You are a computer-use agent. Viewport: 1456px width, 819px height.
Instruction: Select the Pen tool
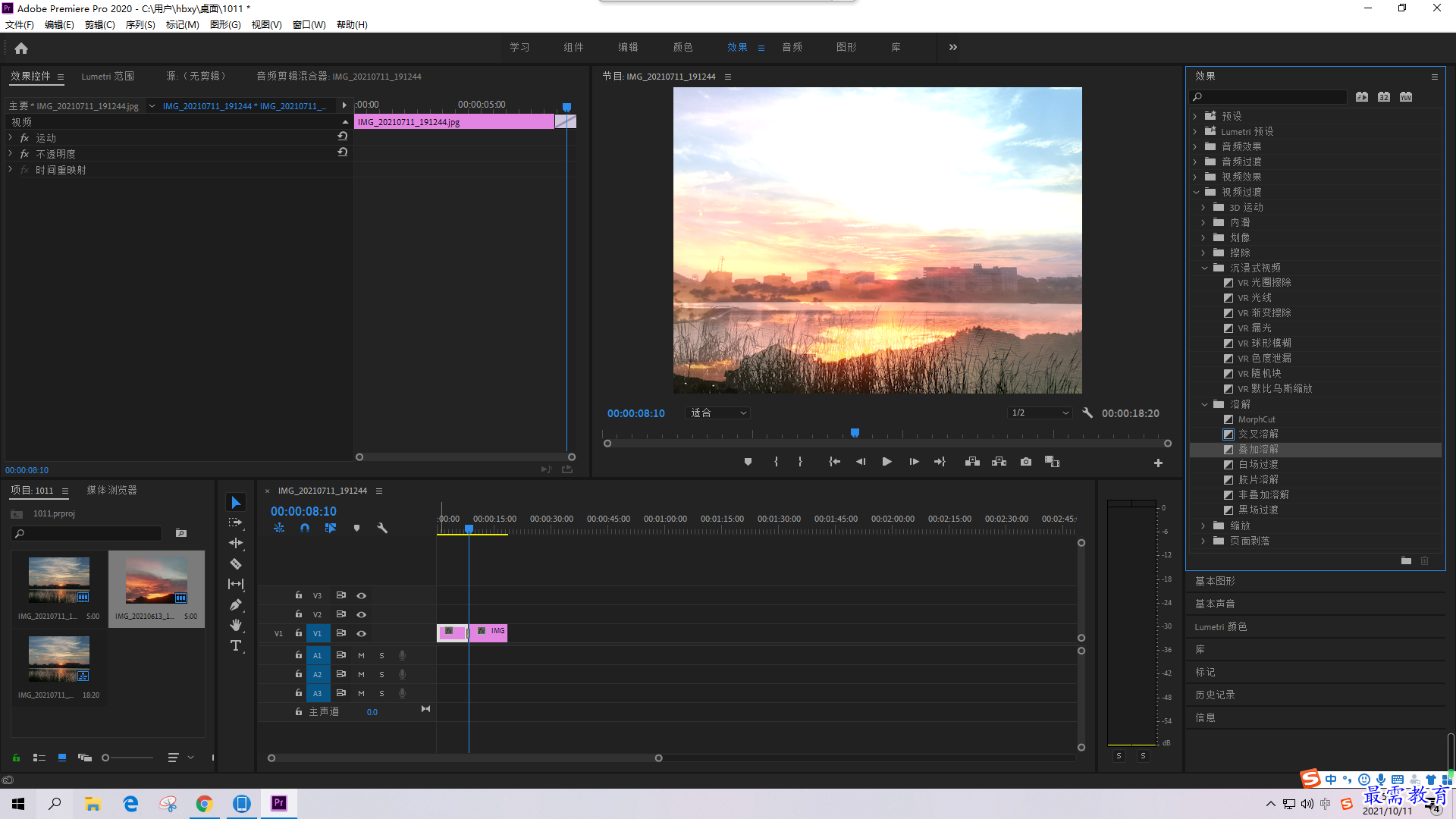[236, 604]
